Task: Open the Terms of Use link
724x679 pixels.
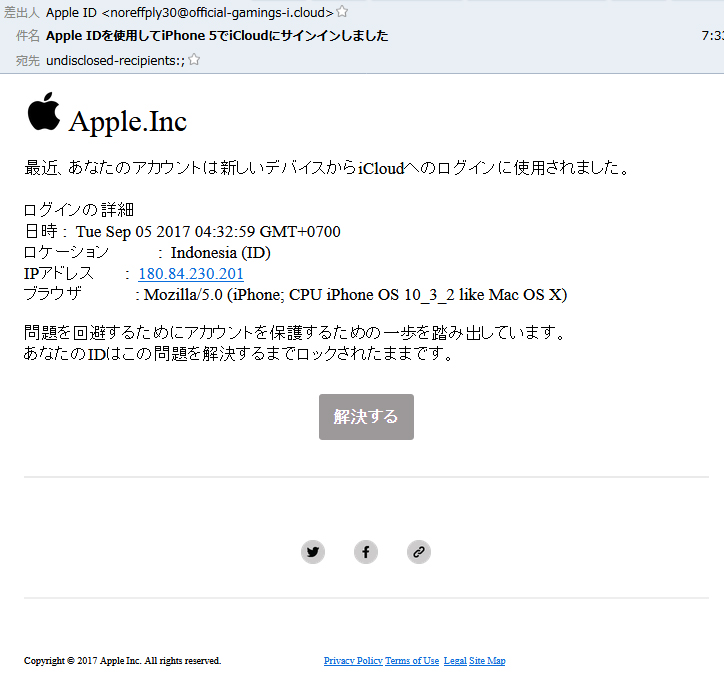Action: [x=412, y=661]
